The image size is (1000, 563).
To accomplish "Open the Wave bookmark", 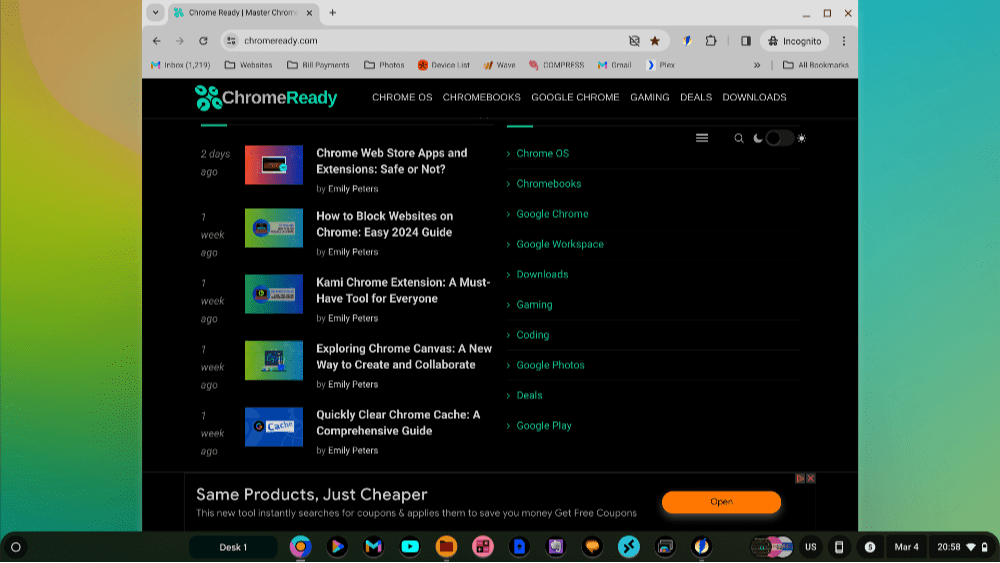I will (x=499, y=65).
